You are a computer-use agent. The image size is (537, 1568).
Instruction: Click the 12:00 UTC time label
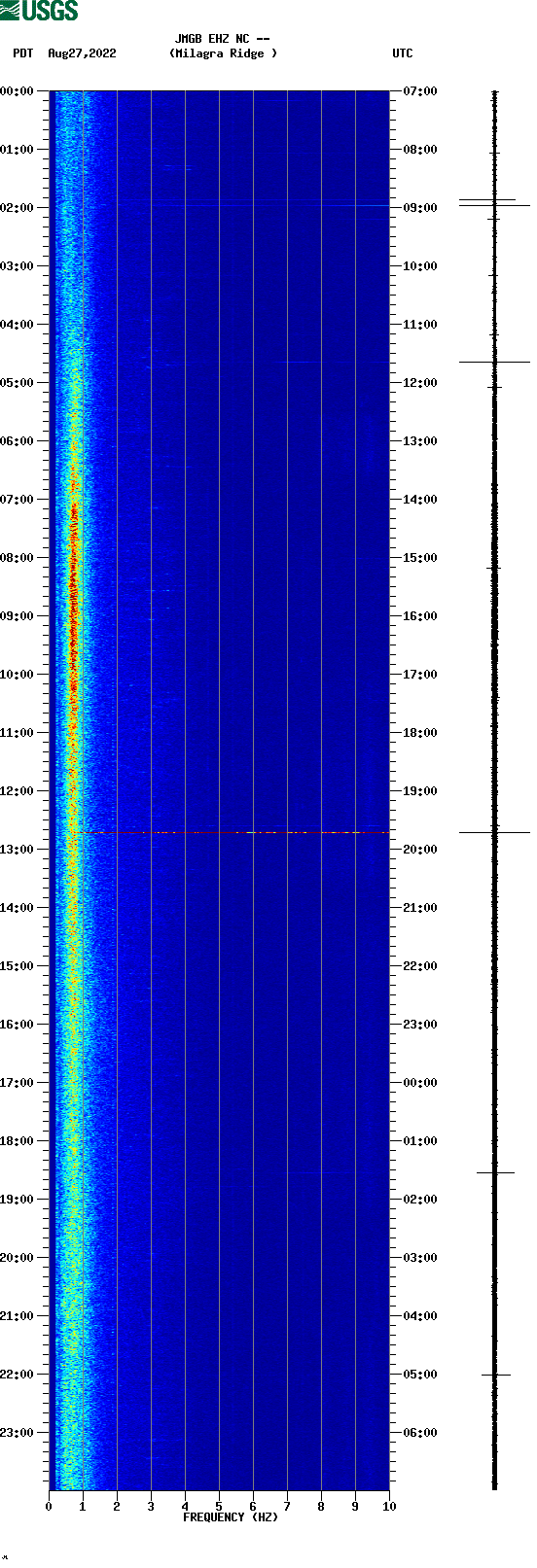[420, 383]
